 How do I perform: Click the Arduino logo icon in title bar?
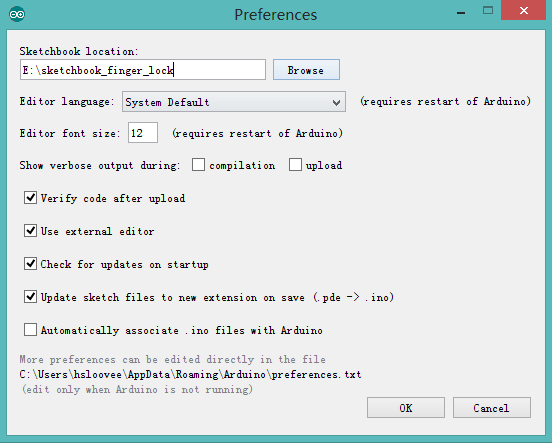click(x=17, y=14)
